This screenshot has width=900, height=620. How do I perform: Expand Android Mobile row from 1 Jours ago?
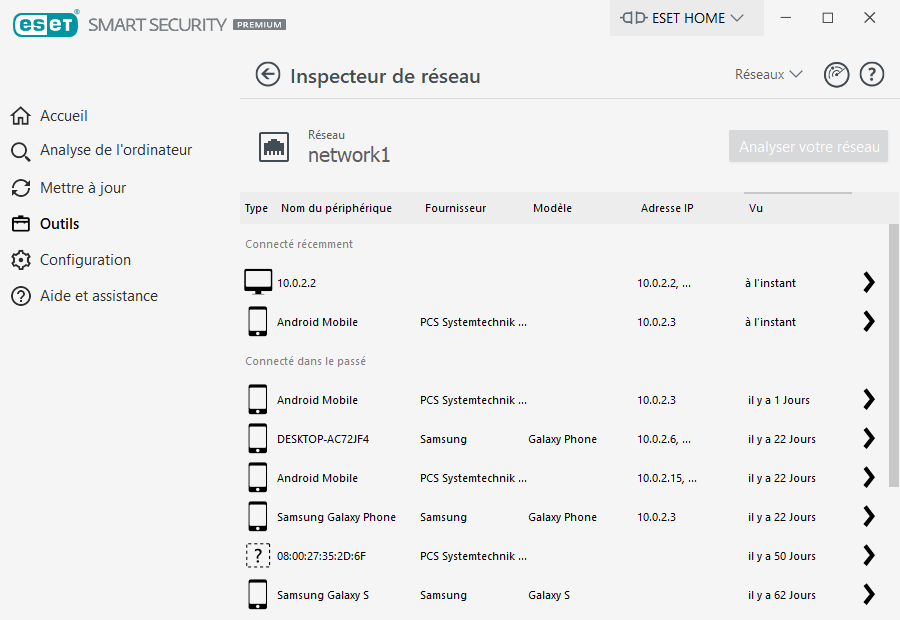[869, 400]
